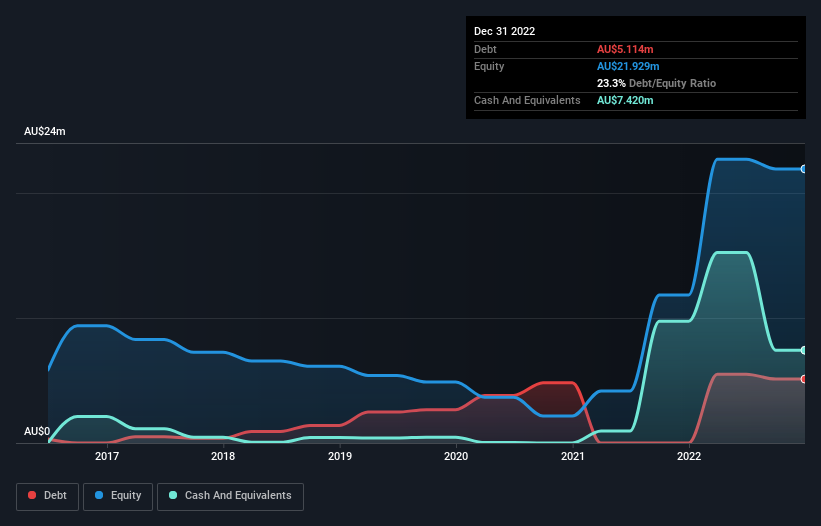Click the AU$24m y-axis label

click(45, 131)
